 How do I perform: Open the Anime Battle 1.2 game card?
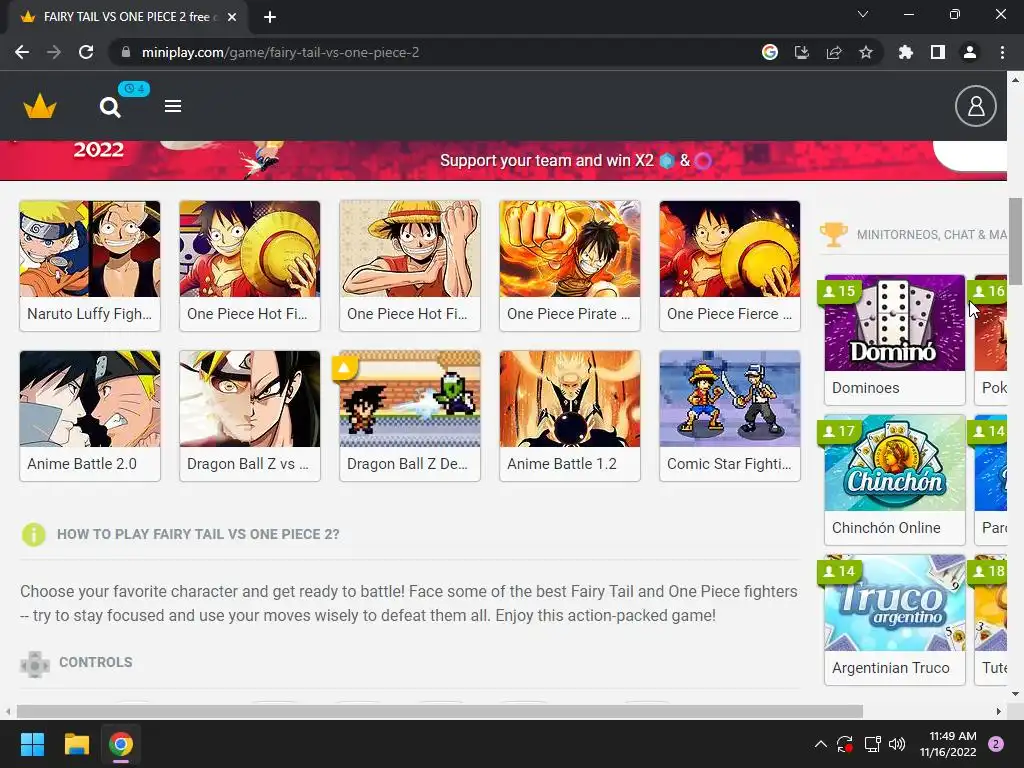click(570, 416)
